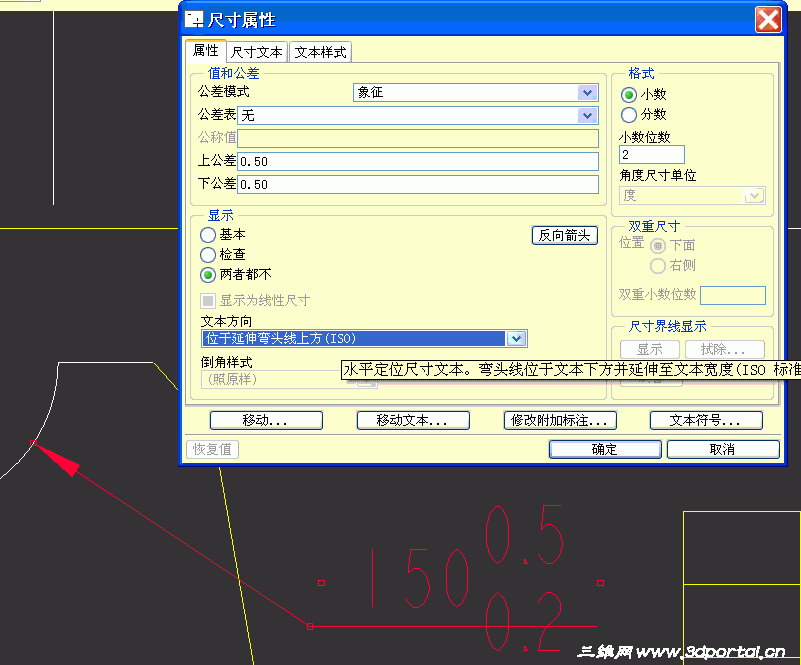Select the 小数 format radio button

coord(629,94)
